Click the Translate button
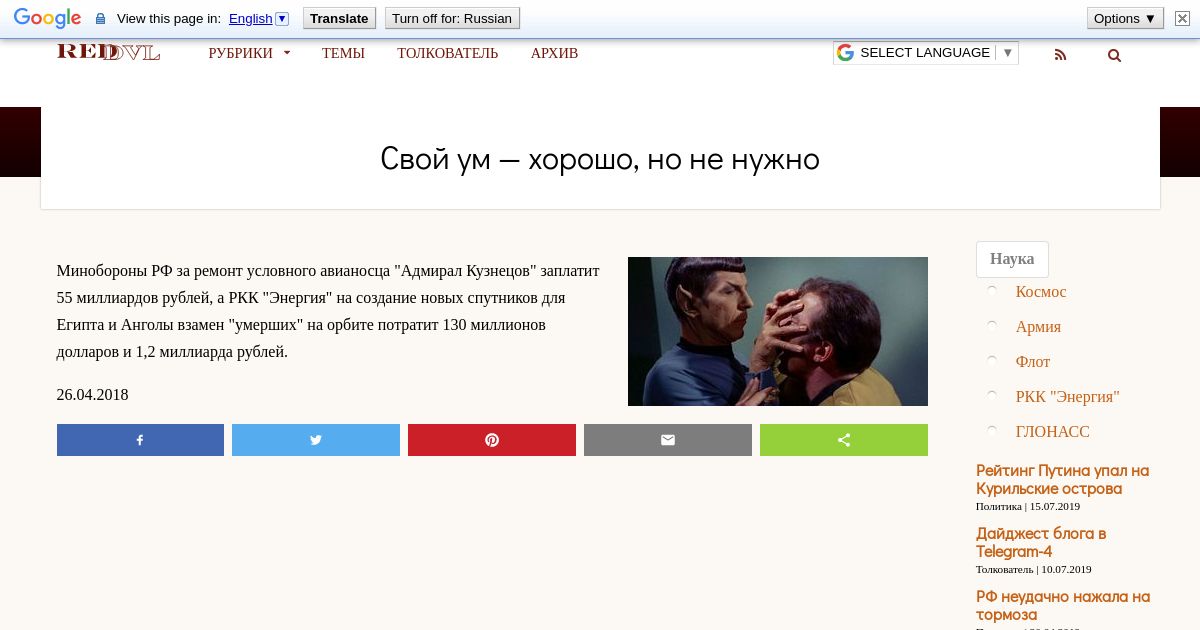This screenshot has height=630, width=1200. tap(339, 18)
